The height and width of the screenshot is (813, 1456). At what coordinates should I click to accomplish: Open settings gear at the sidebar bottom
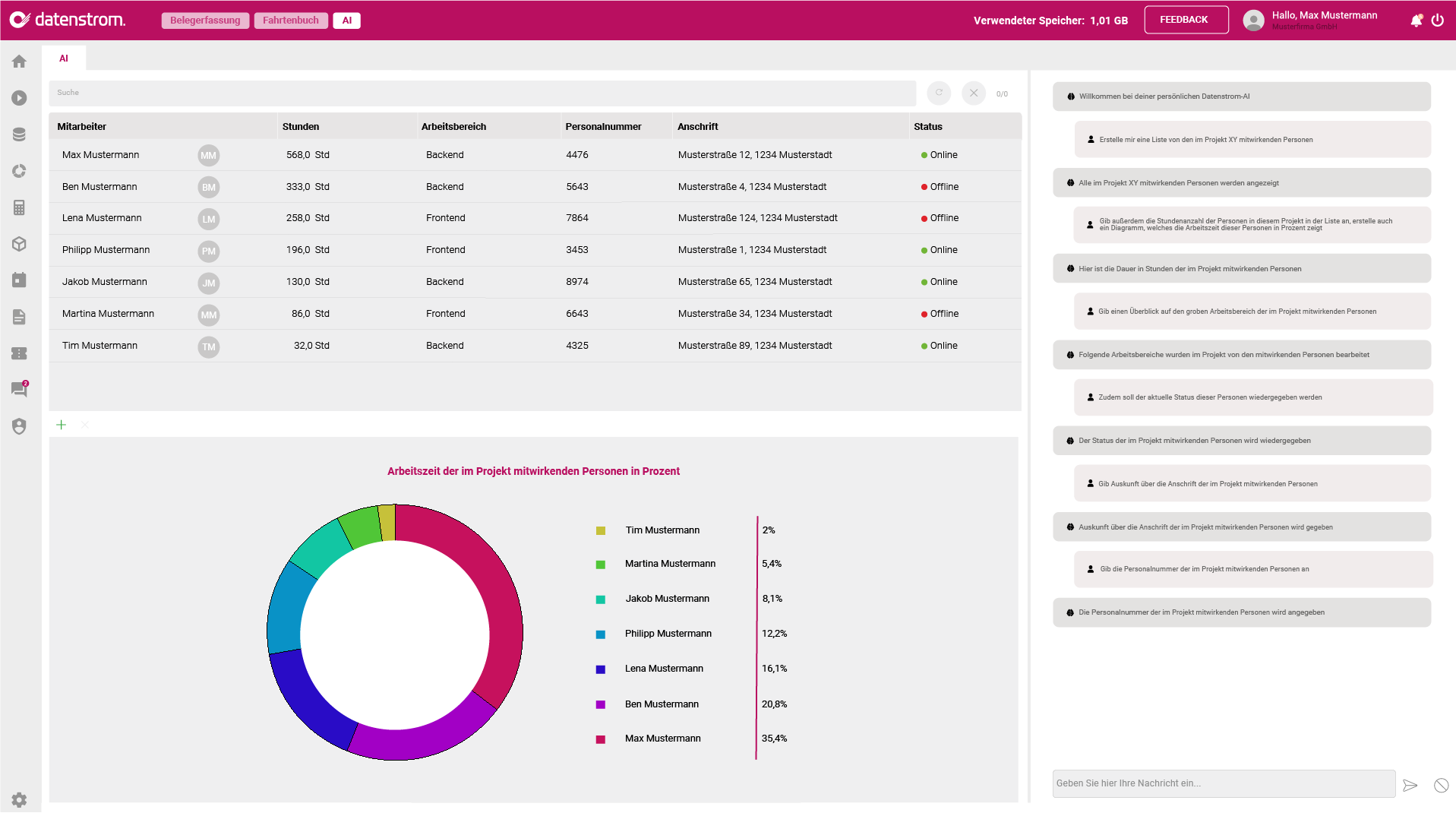19,799
